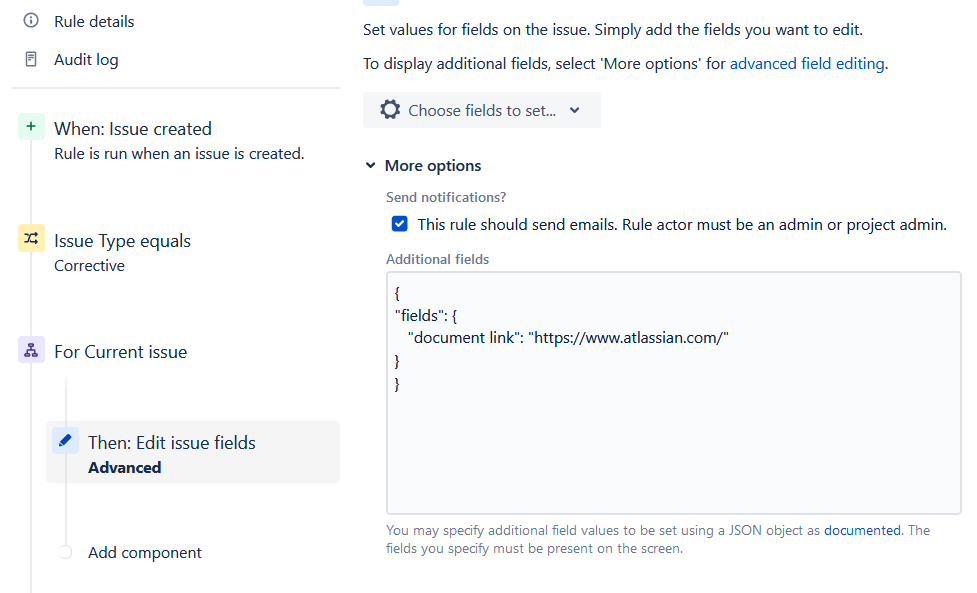Select the When: Issue created trigger
Image resolution: width=977 pixels, height=593 pixels.
(133, 128)
